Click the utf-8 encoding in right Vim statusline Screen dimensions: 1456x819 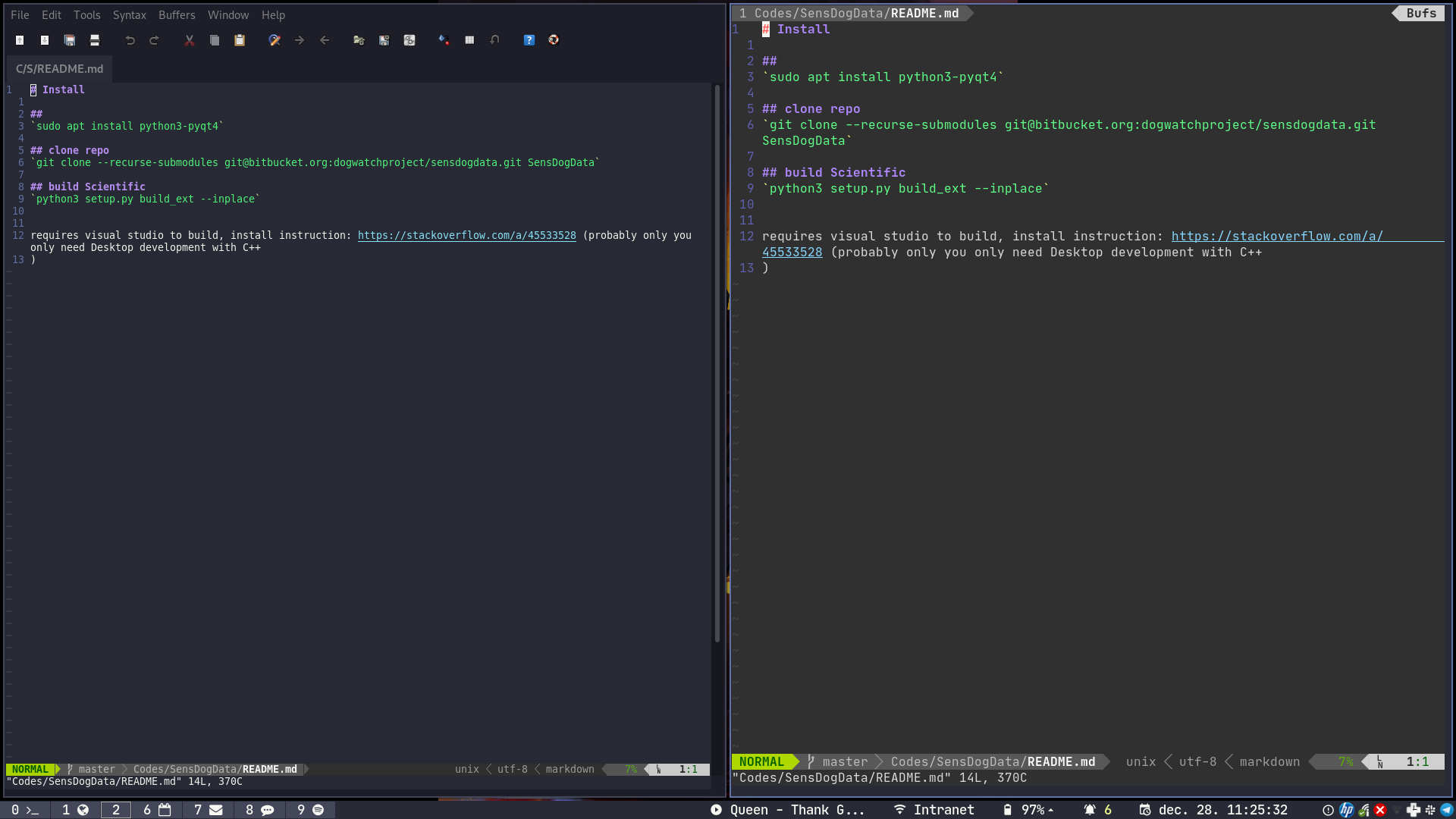tap(1197, 762)
